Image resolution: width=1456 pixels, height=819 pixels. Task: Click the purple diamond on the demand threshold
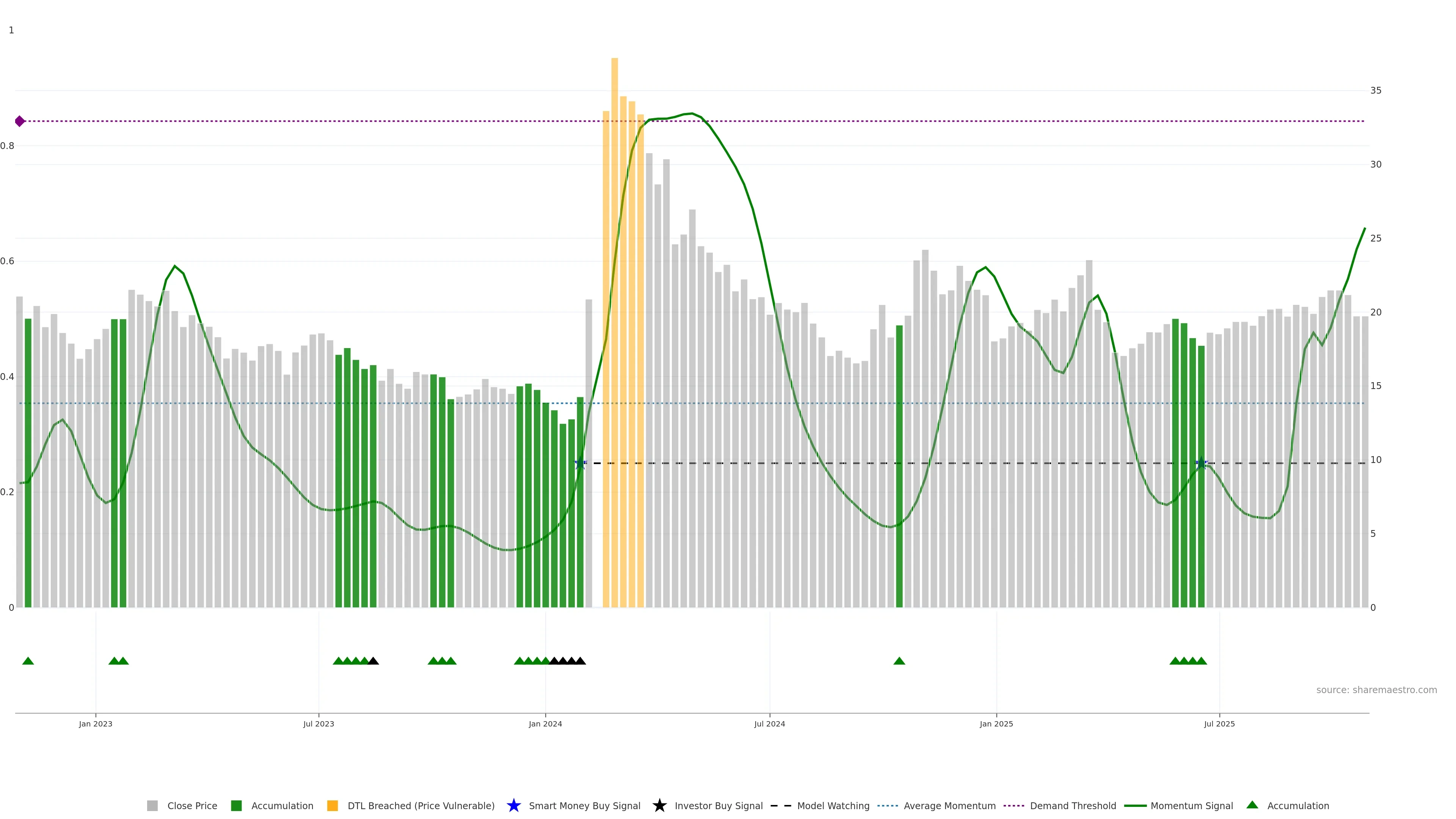coord(20,121)
